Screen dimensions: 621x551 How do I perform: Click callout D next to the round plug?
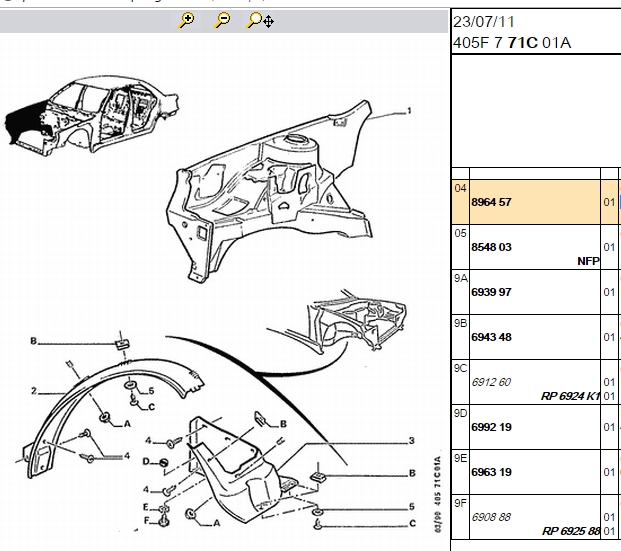146,461
